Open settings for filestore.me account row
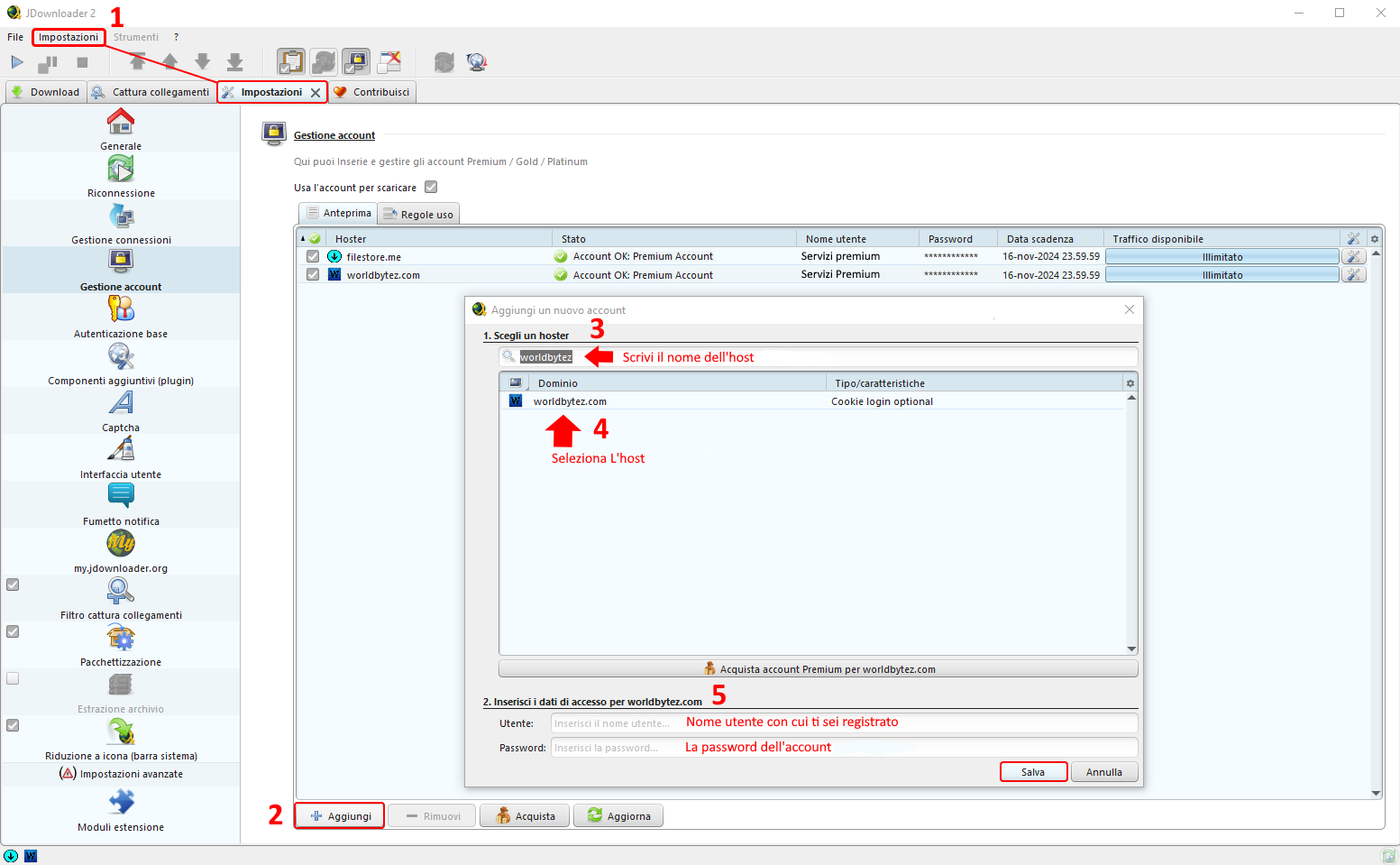Screen dimensions: 1400x865 click(x=1353, y=256)
